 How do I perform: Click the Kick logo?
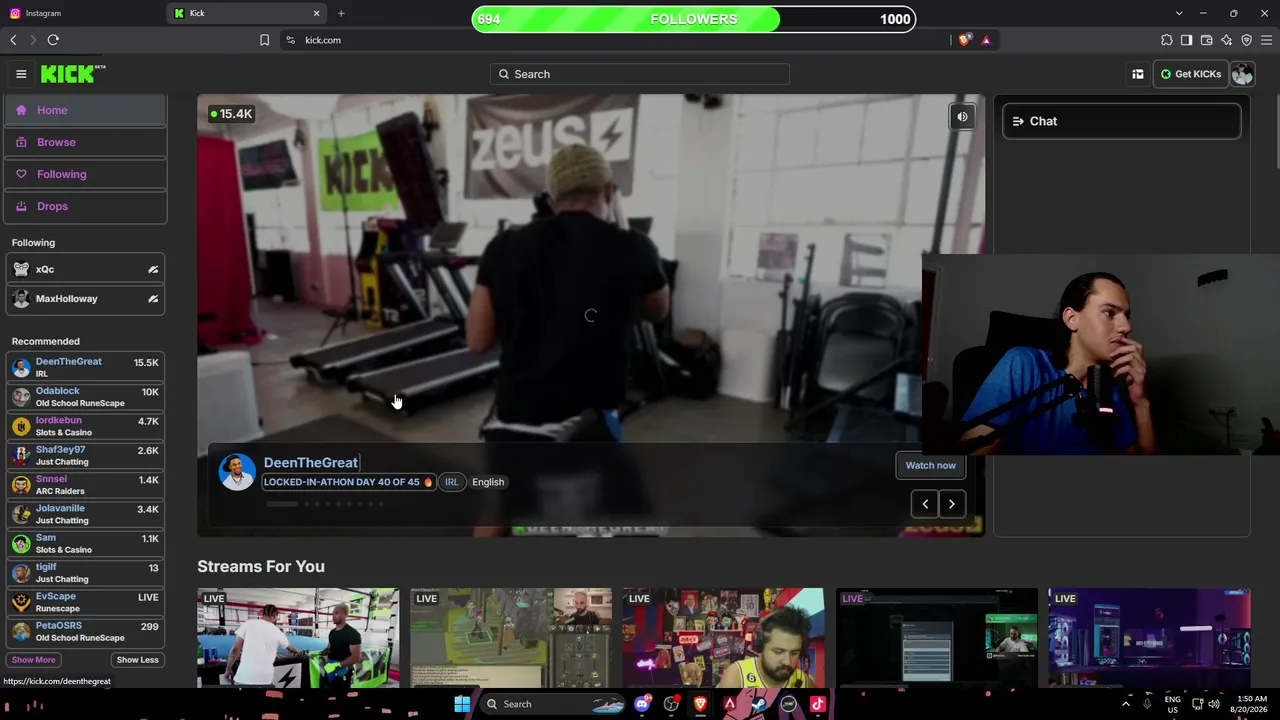tap(73, 73)
